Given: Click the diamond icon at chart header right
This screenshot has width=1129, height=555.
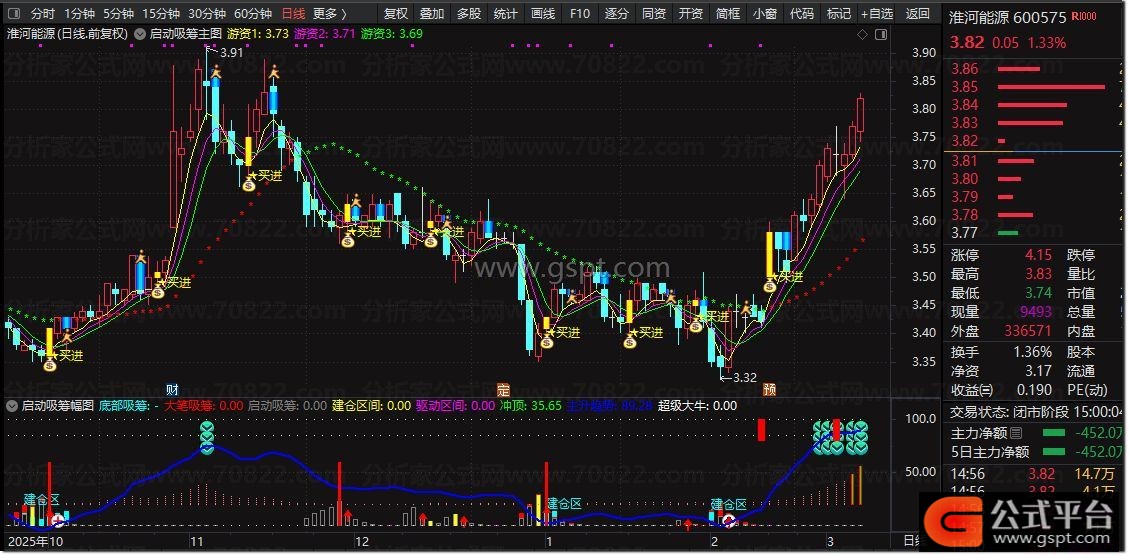Looking at the screenshot, I should pyautogui.click(x=863, y=34).
